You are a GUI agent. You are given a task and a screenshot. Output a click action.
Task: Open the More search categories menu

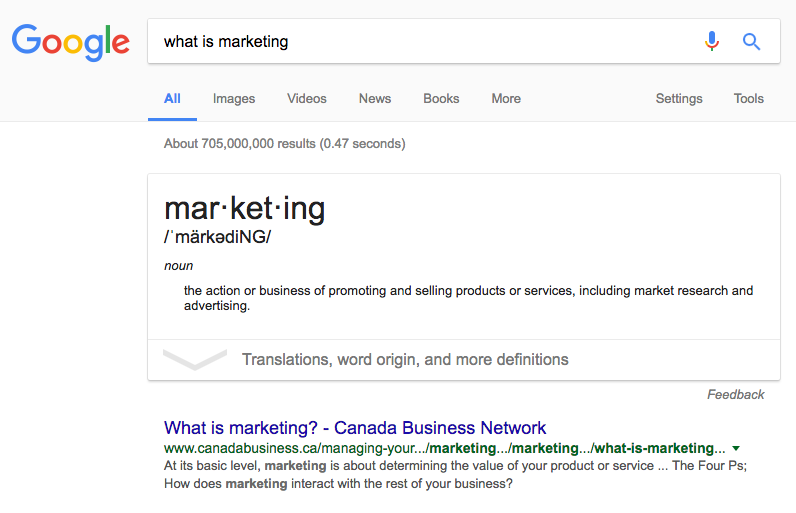[x=506, y=98]
